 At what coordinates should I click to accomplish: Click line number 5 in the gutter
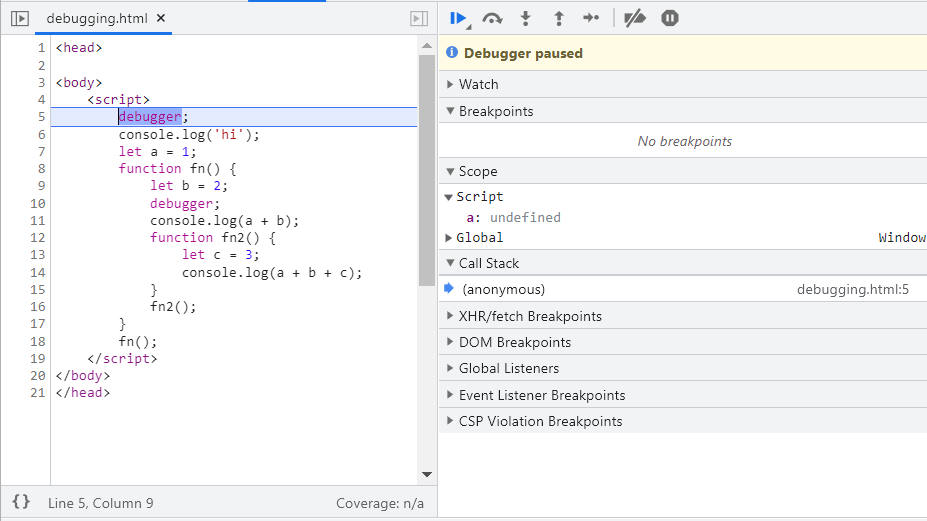[x=41, y=117]
